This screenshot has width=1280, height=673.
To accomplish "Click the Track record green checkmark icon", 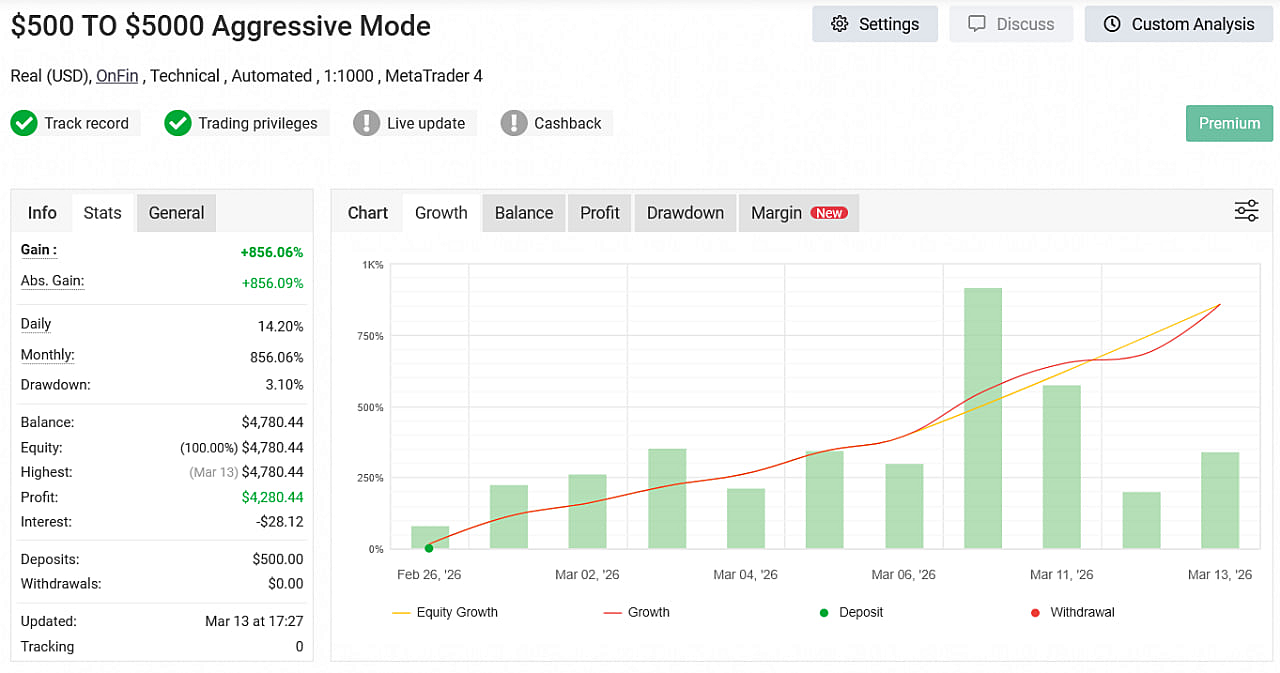I will click(24, 123).
